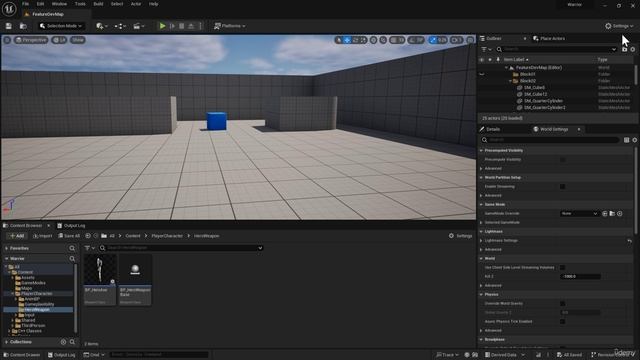Toggle the Enable Streaming checkbox
Image resolution: width=640 pixels, height=360 pixels.
562,187
